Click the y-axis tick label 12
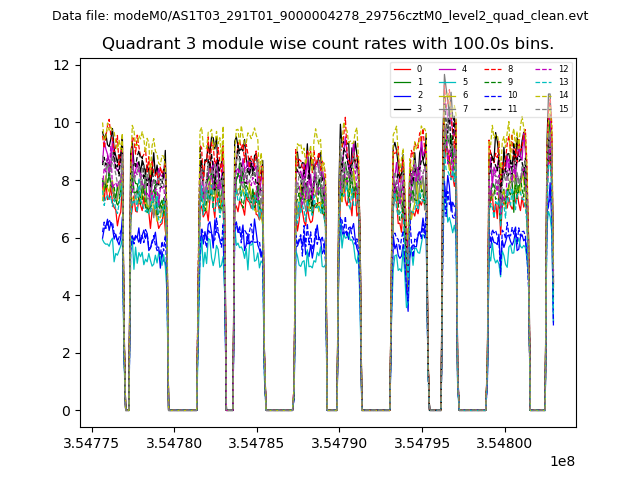The height and width of the screenshot is (480, 640). pyautogui.click(x=61, y=65)
